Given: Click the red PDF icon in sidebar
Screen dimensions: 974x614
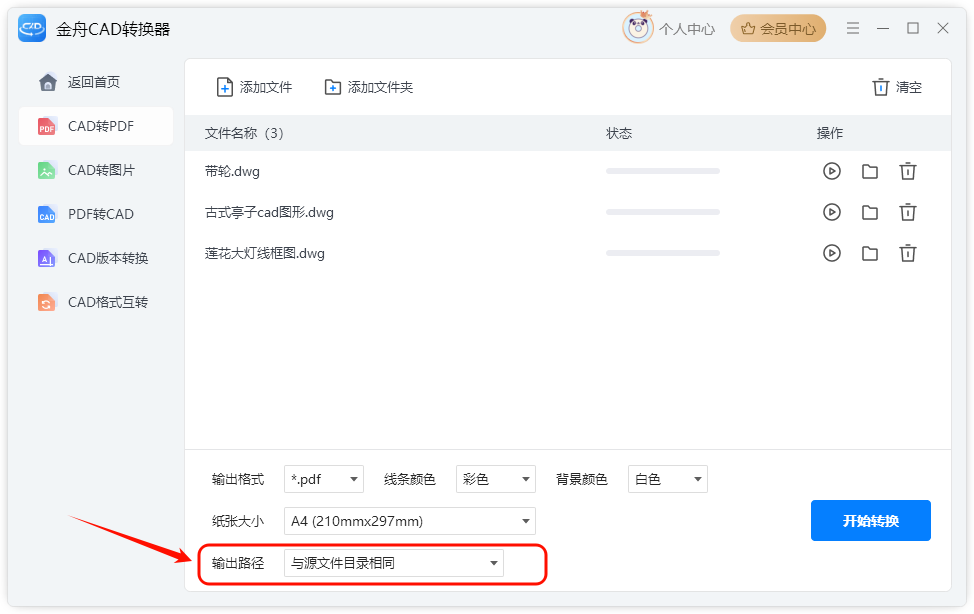Looking at the screenshot, I should point(47,126).
